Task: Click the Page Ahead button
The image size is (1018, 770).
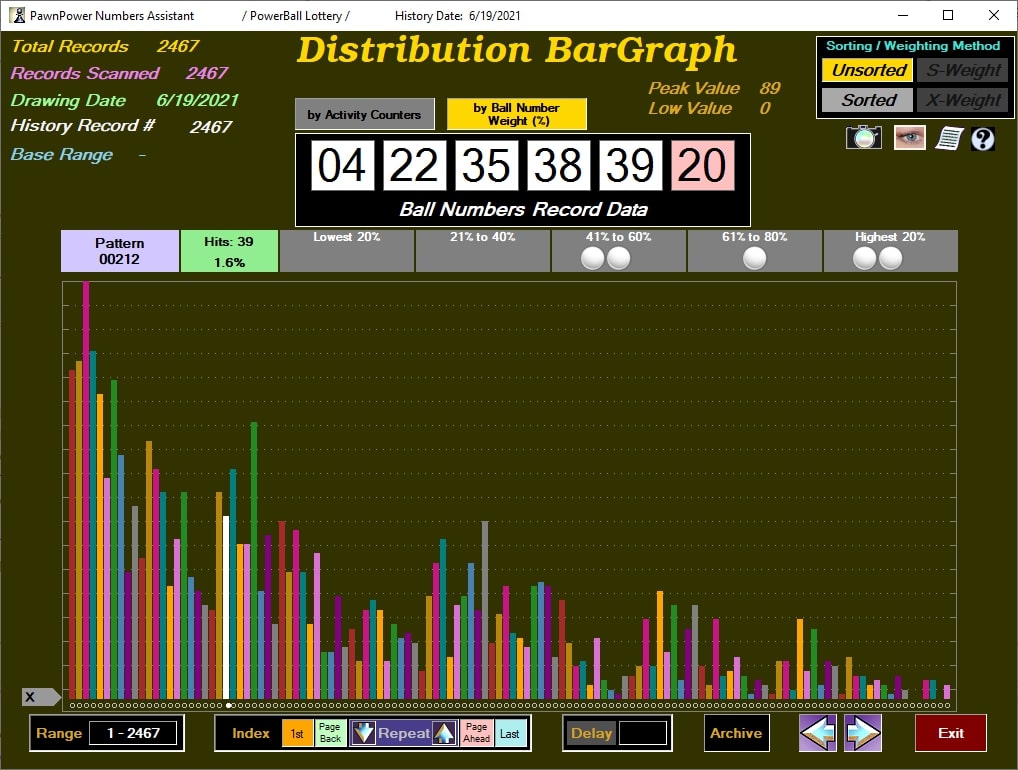Action: (477, 733)
